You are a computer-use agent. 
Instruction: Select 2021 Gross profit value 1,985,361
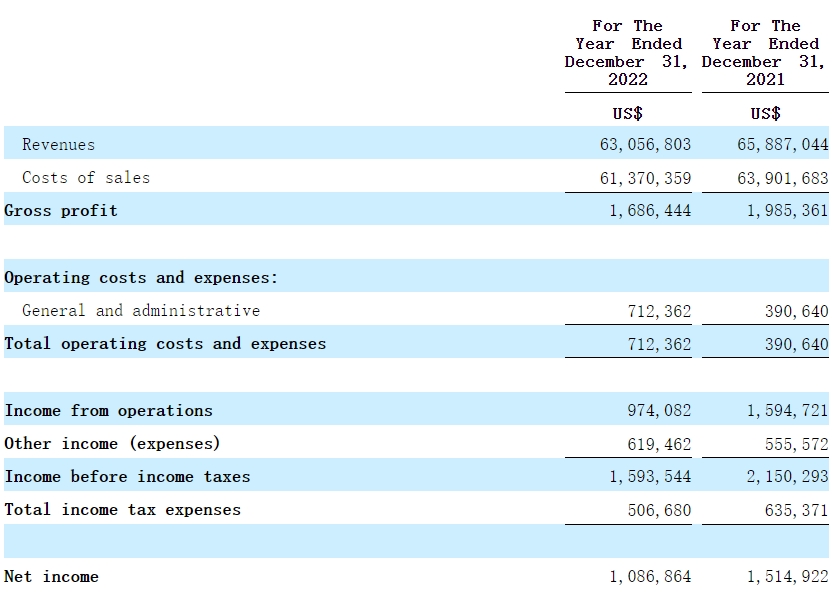(x=787, y=211)
